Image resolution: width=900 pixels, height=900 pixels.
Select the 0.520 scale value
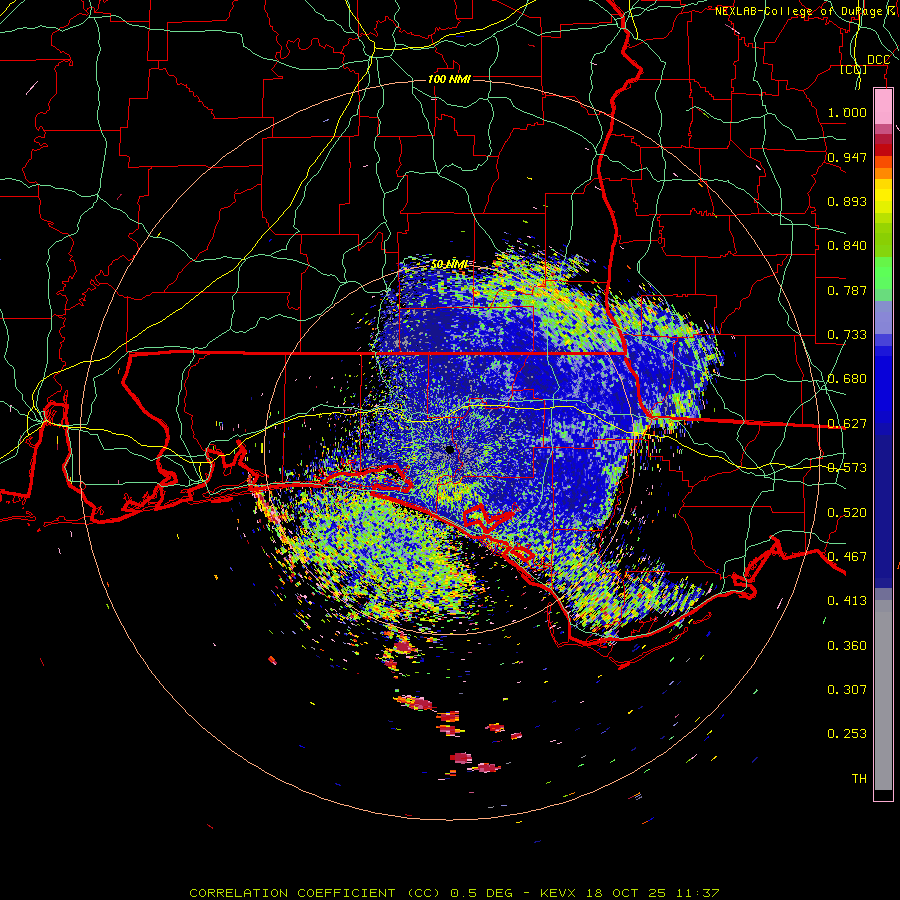(847, 513)
